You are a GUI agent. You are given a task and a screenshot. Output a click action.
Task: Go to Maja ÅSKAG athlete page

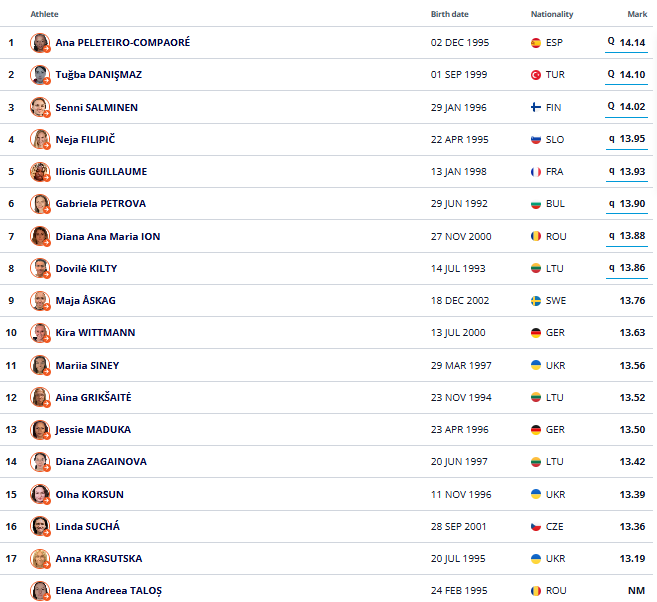pyautogui.click(x=87, y=301)
